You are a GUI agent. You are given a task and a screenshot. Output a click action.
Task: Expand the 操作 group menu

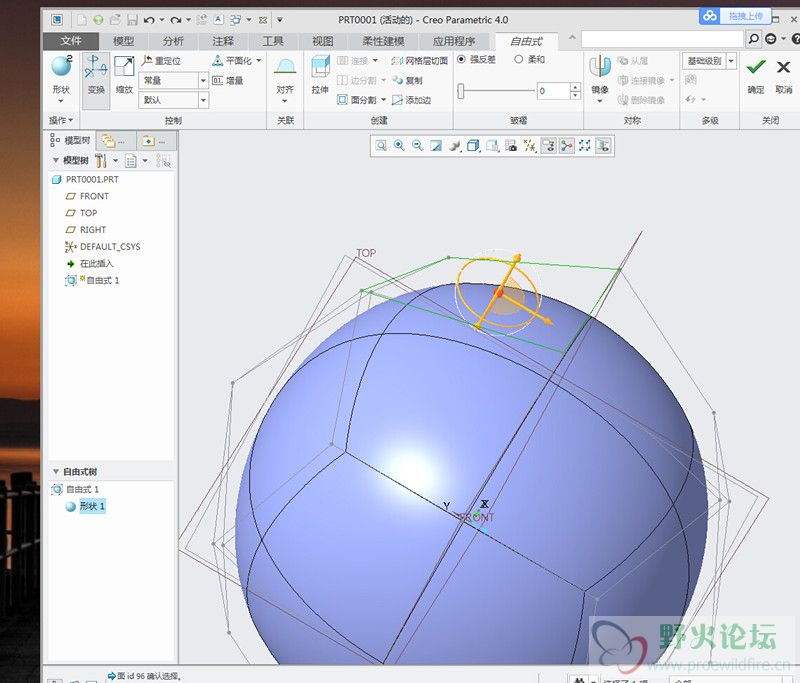click(x=61, y=120)
